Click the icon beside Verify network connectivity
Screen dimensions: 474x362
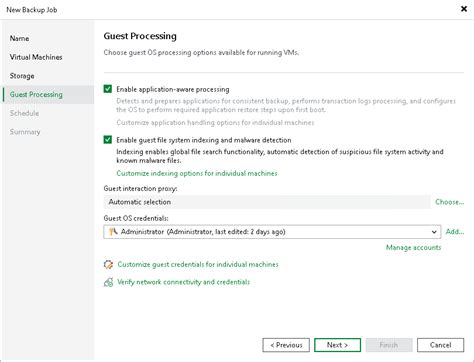[108, 282]
